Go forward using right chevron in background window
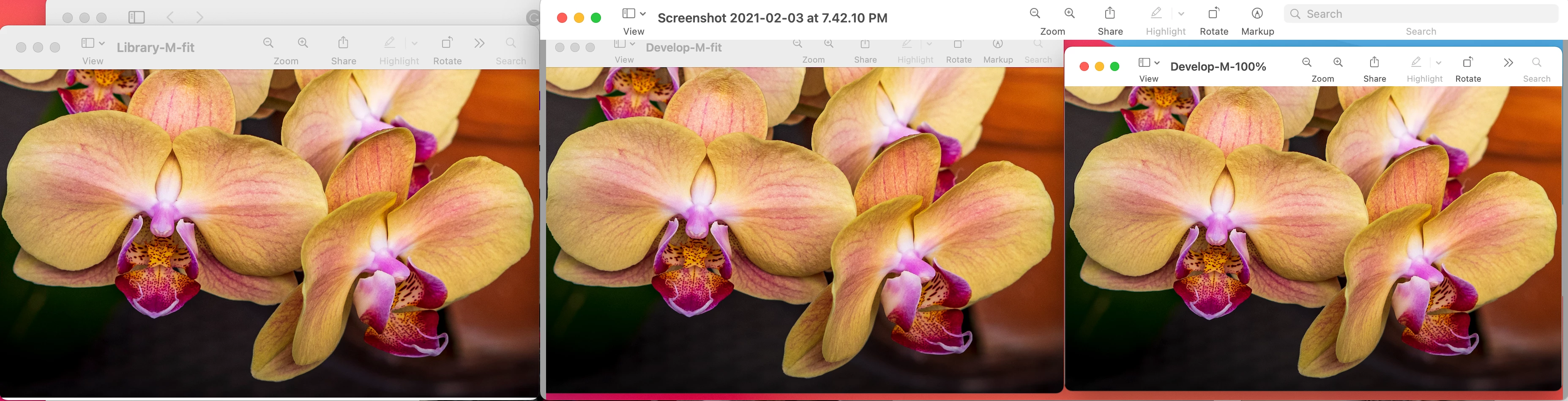 pyautogui.click(x=199, y=18)
